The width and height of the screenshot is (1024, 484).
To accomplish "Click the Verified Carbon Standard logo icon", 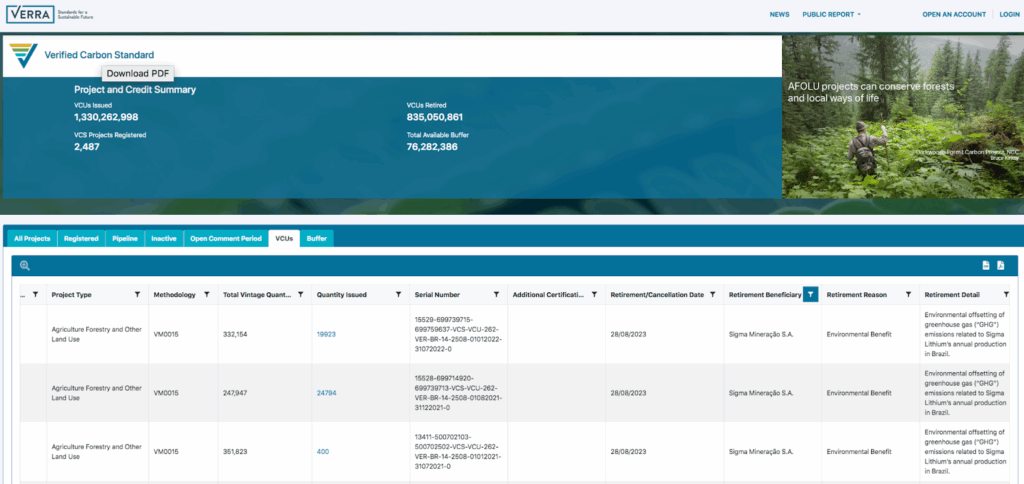I will pos(24,56).
